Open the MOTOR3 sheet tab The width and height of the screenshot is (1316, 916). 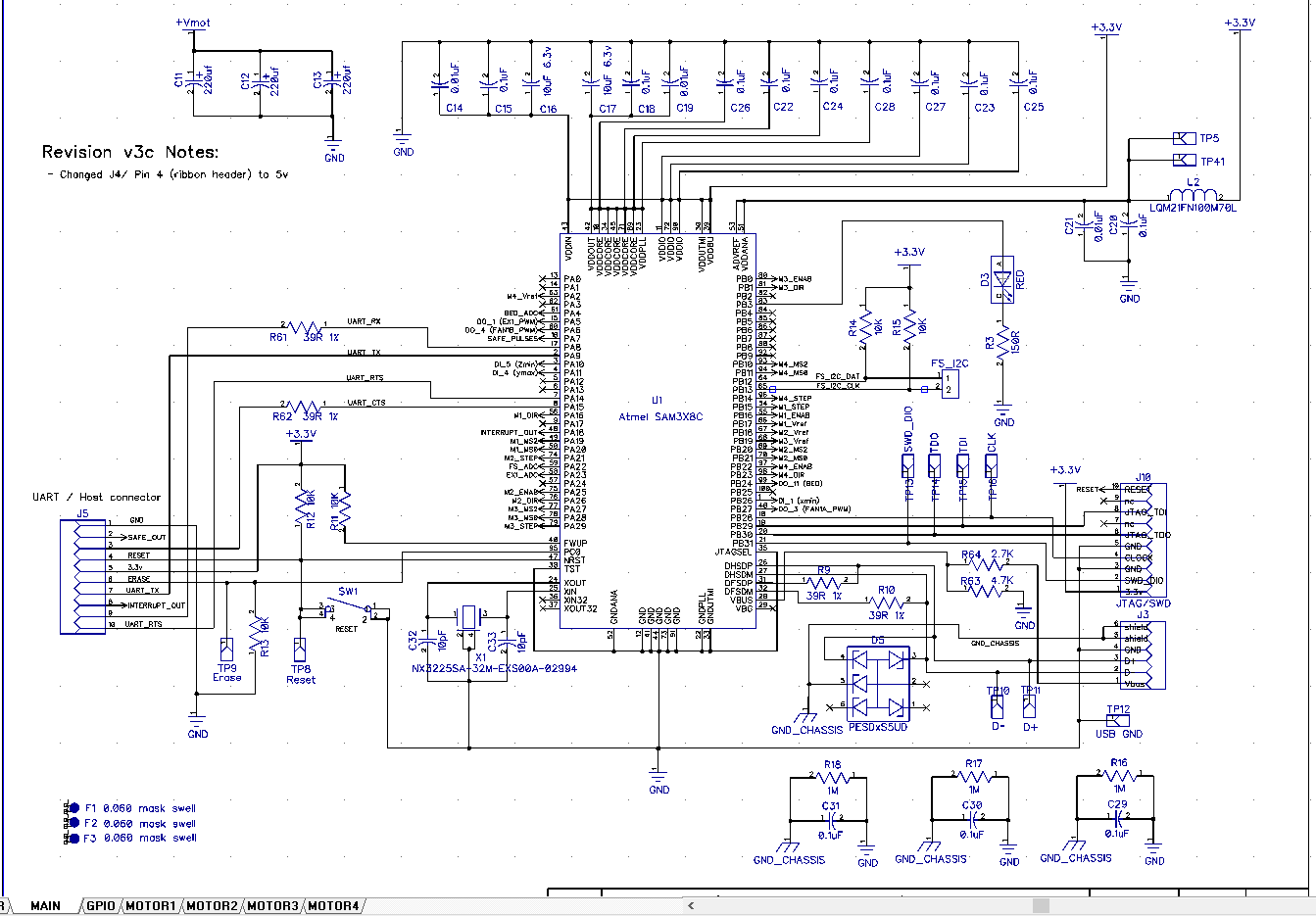[x=272, y=906]
